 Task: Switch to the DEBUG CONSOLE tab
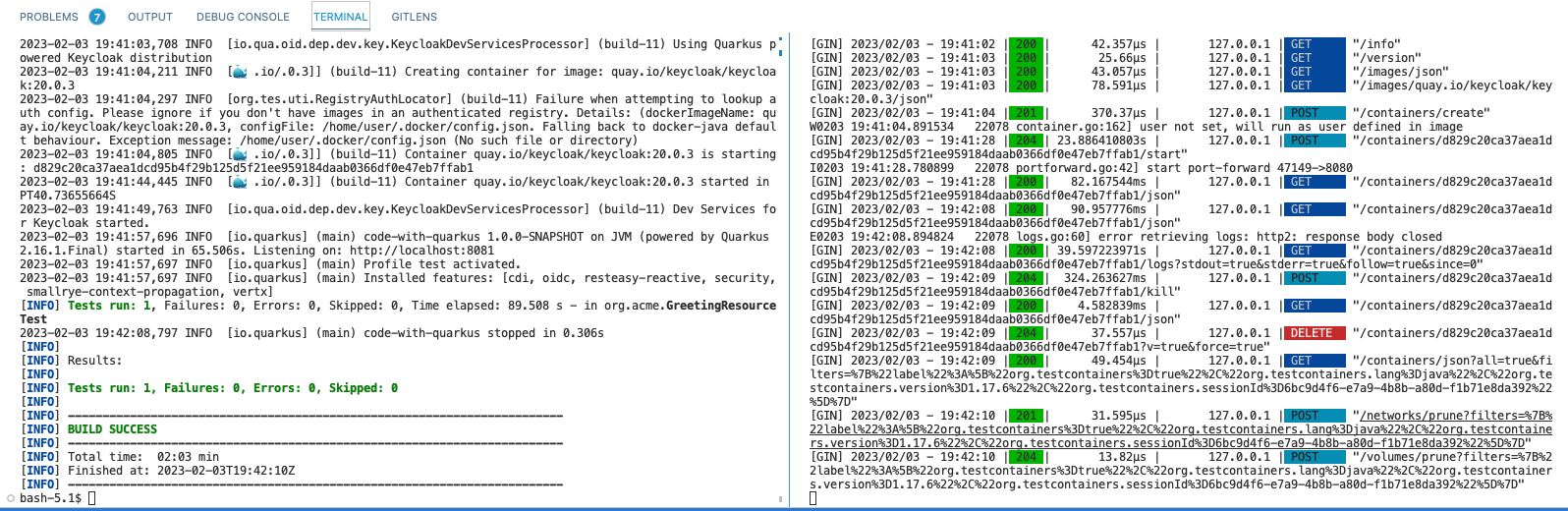click(x=243, y=17)
